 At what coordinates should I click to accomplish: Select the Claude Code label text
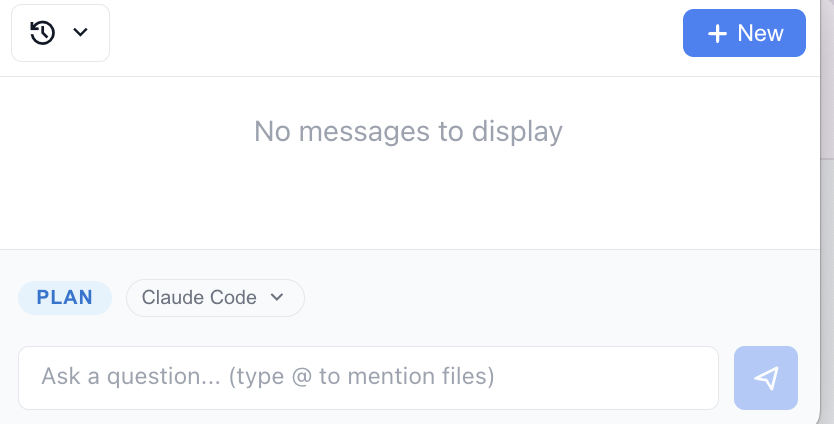pyautogui.click(x=199, y=298)
